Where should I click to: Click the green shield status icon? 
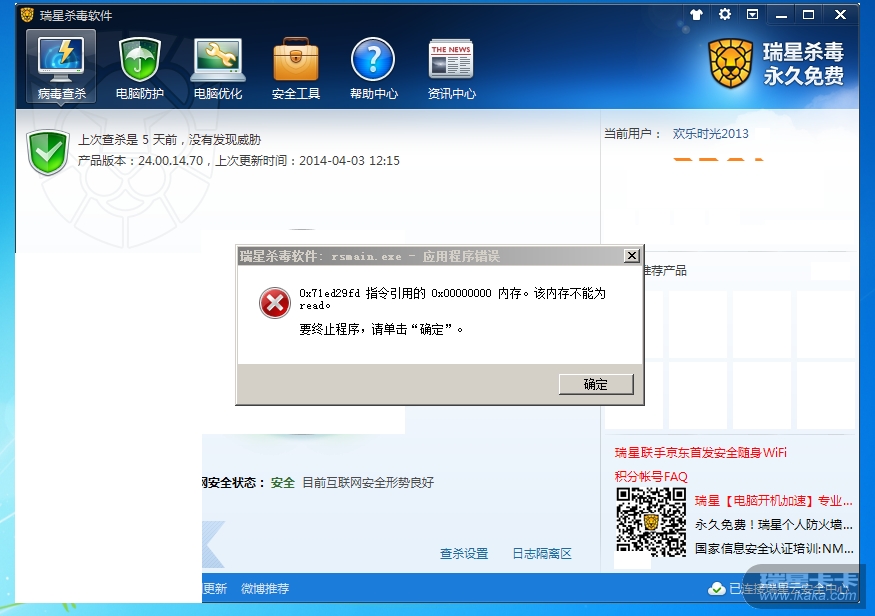(x=48, y=152)
